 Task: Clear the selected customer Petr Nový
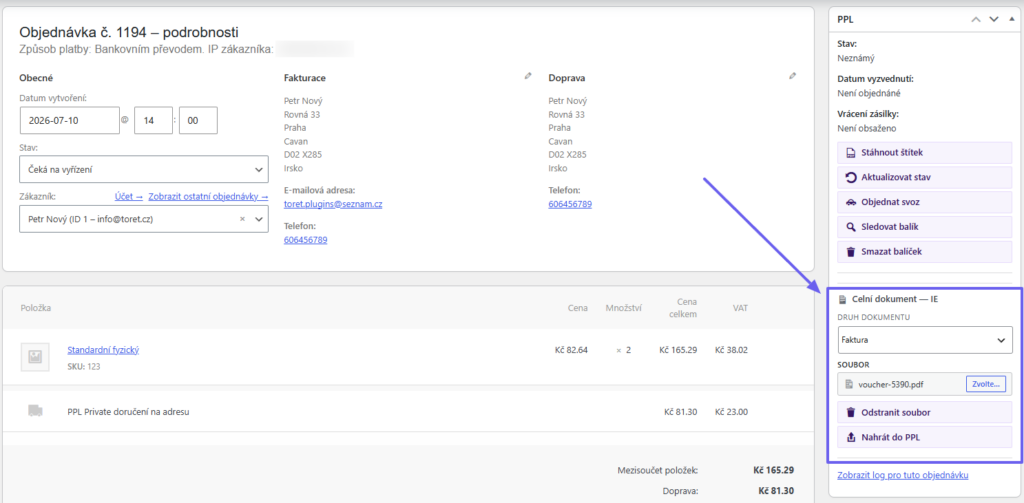(x=242, y=219)
